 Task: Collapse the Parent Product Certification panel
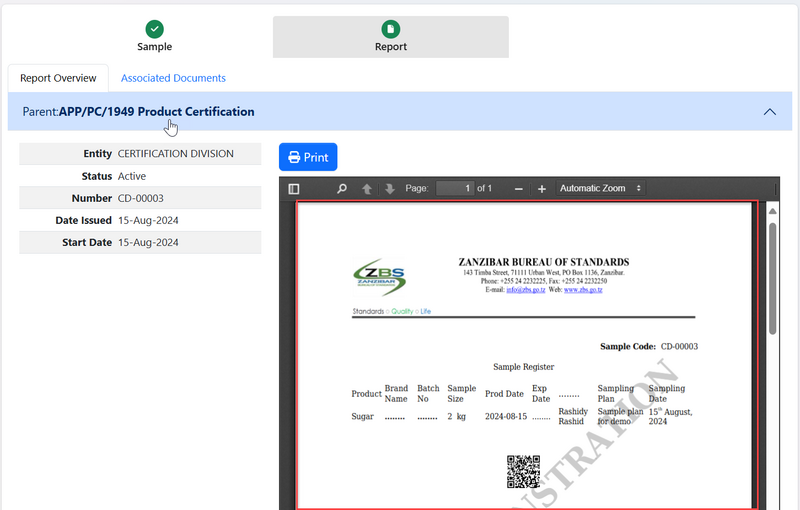(x=769, y=112)
